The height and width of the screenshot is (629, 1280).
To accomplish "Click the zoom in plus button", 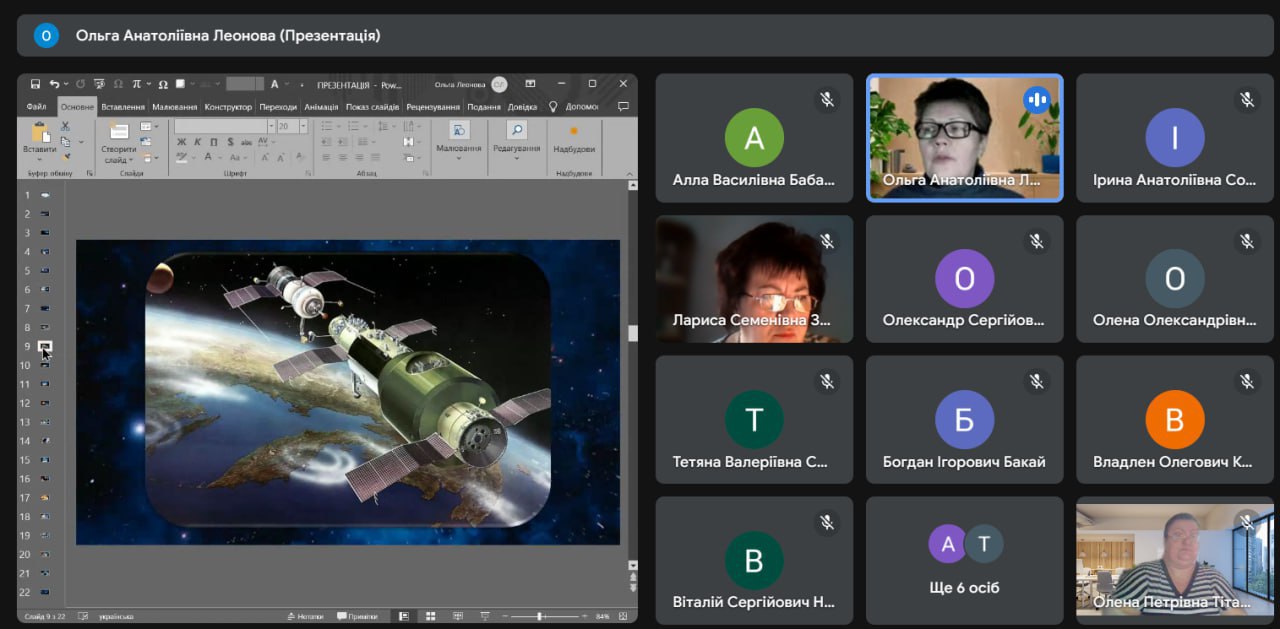I will (x=584, y=616).
